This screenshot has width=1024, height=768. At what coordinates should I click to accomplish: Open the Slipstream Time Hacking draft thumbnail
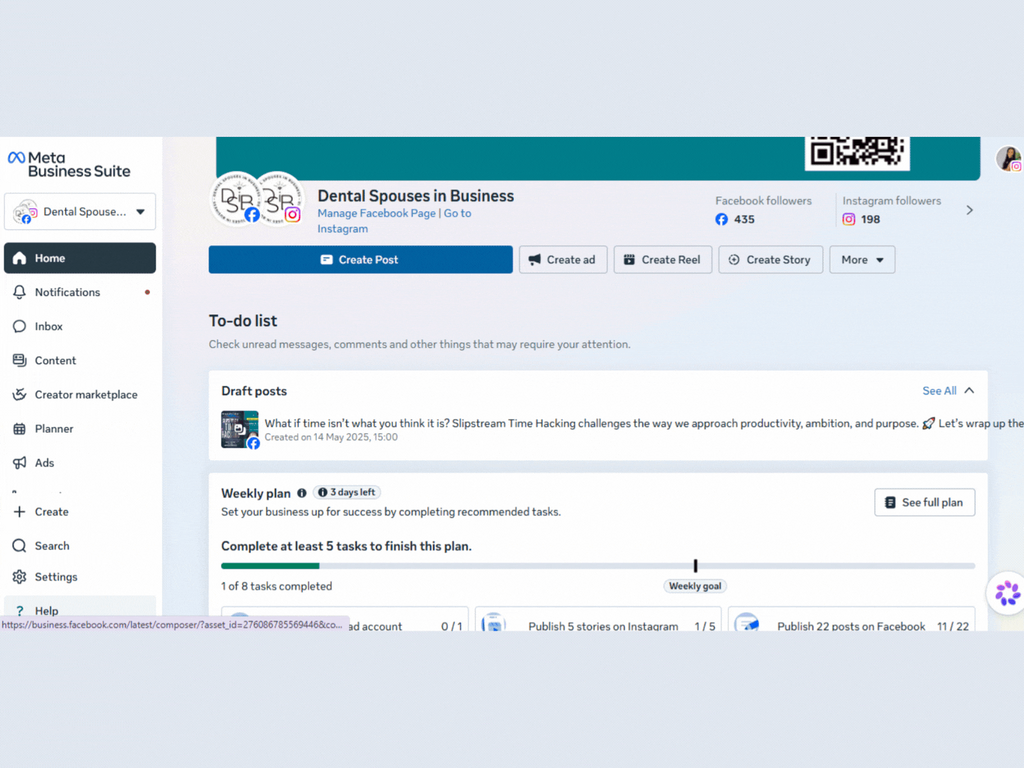[240, 429]
